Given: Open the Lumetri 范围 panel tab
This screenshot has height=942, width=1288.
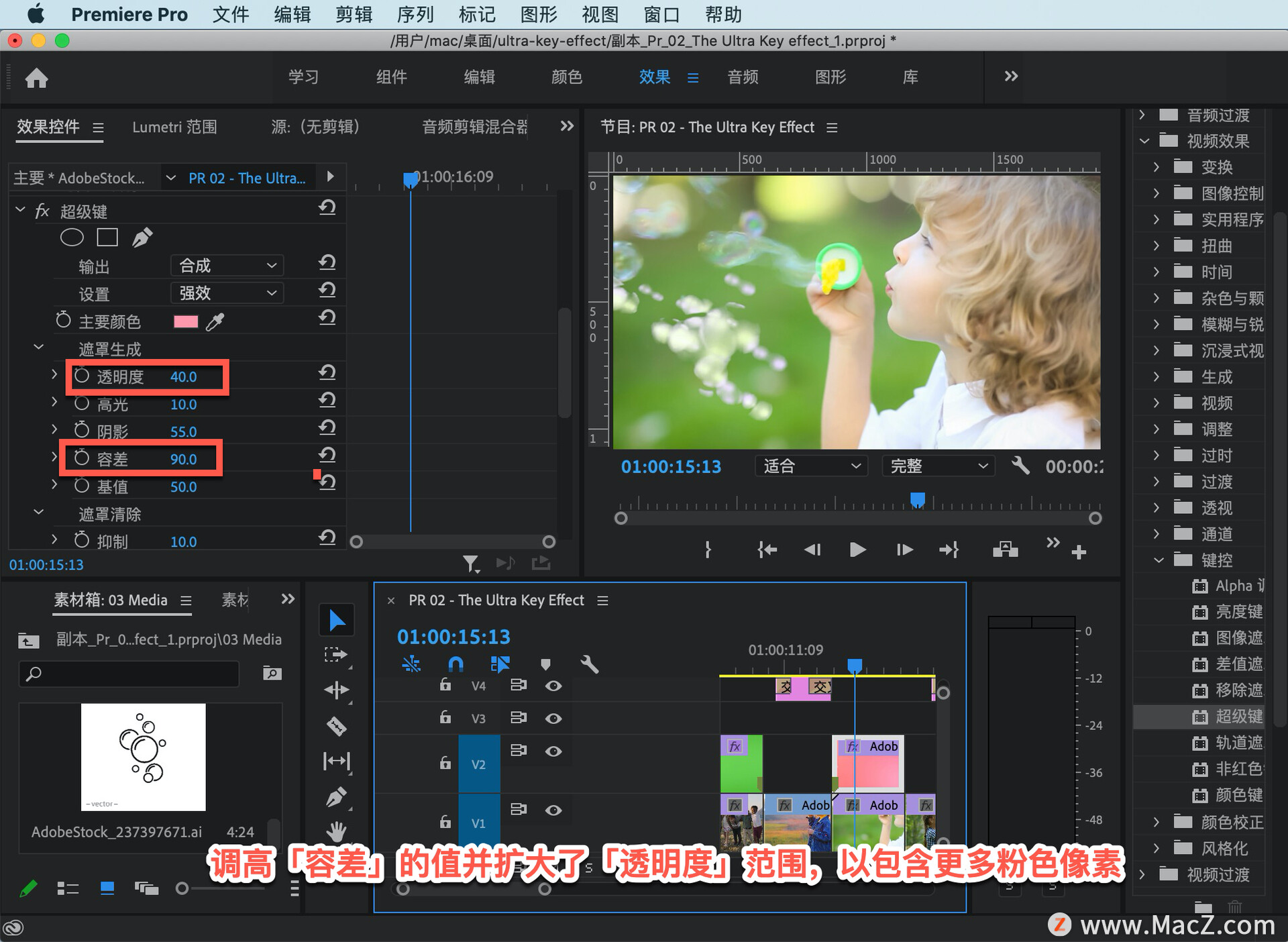Looking at the screenshot, I should (x=174, y=127).
